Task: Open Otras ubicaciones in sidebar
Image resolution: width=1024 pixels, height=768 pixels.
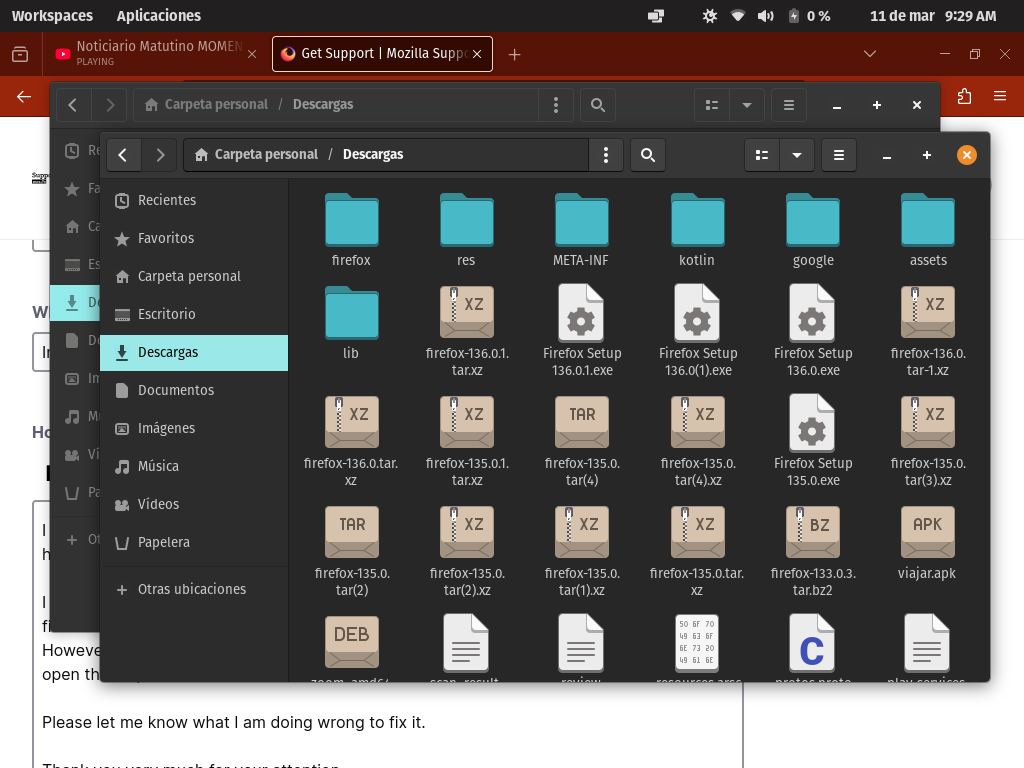Action: (x=194, y=590)
